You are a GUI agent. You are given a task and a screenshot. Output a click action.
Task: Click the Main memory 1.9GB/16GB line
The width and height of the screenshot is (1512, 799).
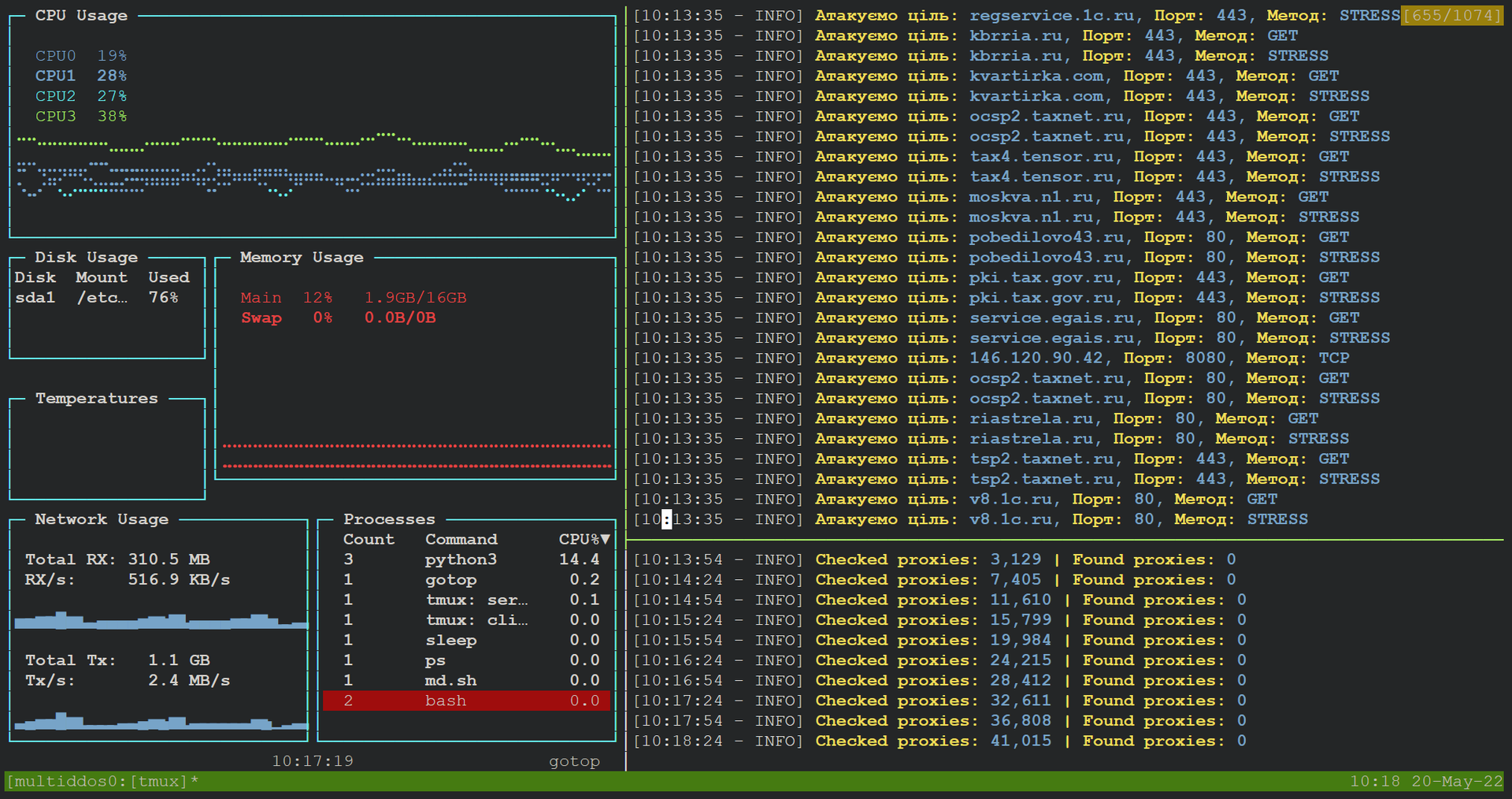coord(354,298)
